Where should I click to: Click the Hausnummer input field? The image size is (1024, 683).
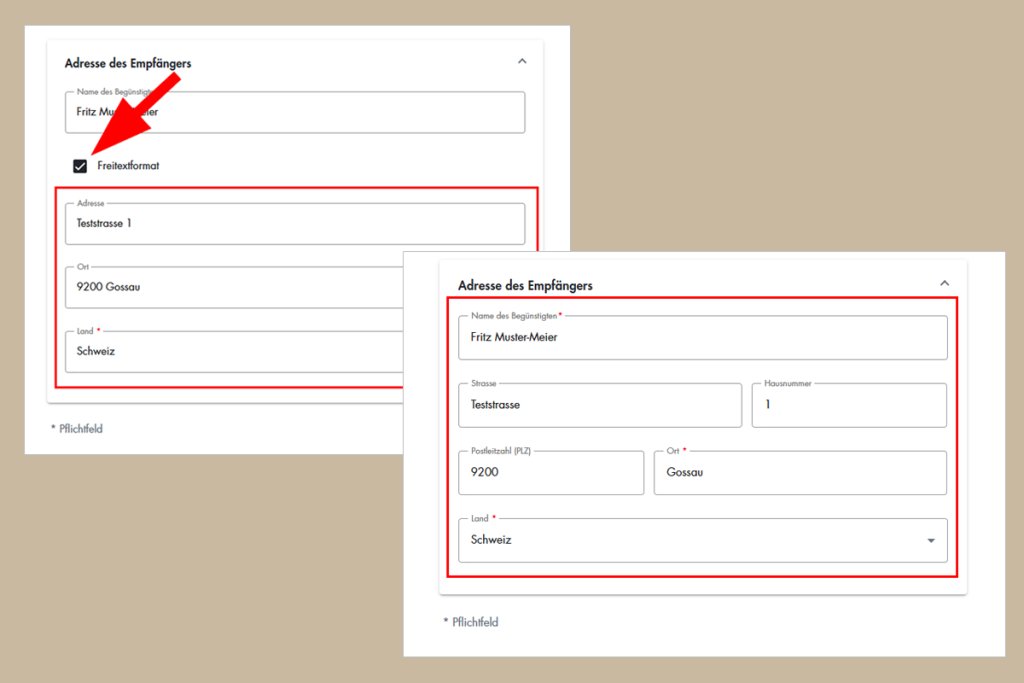point(848,405)
